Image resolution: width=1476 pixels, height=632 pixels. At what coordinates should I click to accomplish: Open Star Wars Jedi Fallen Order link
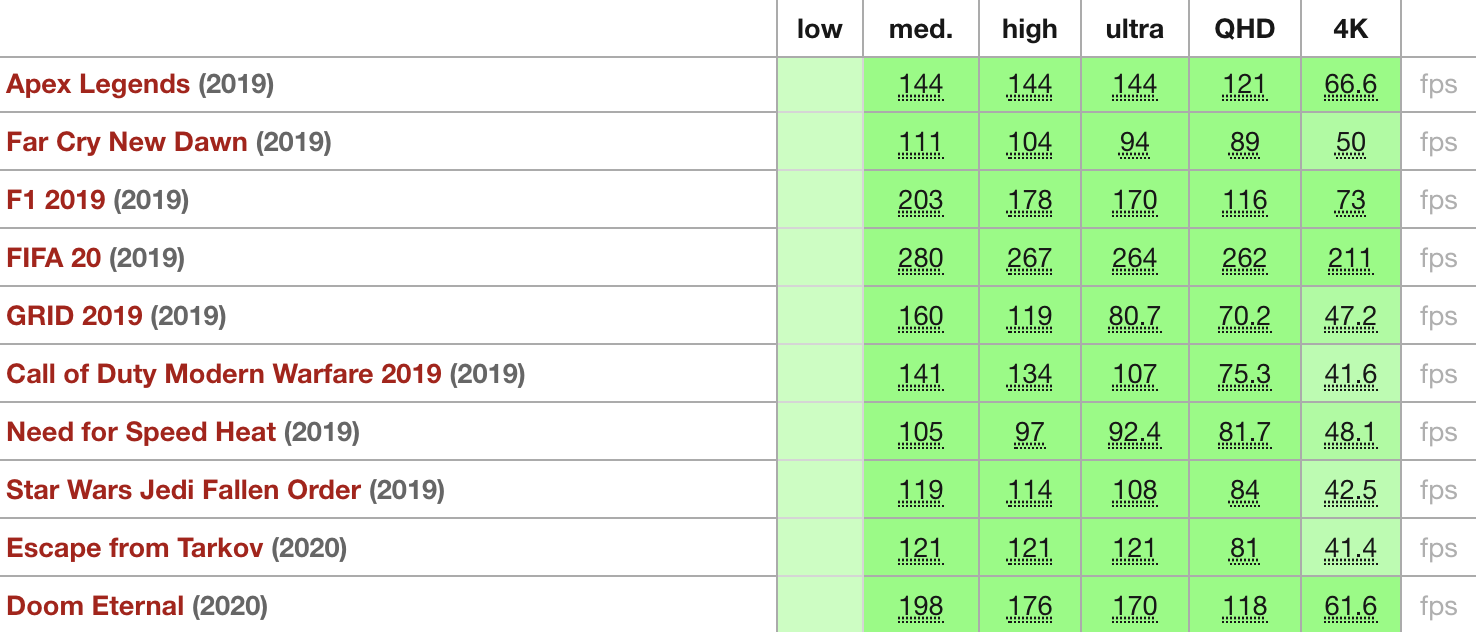(184, 490)
